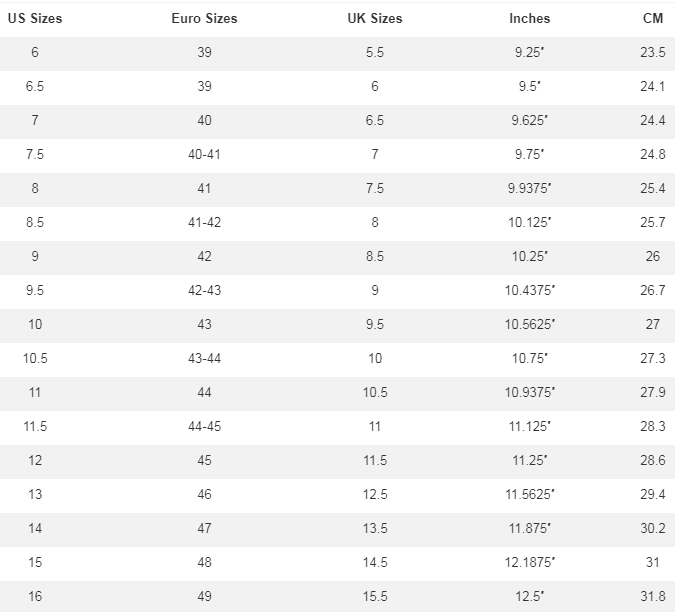Select the Euro size 40-41 cell
This screenshot has width=675, height=612.
pos(204,155)
